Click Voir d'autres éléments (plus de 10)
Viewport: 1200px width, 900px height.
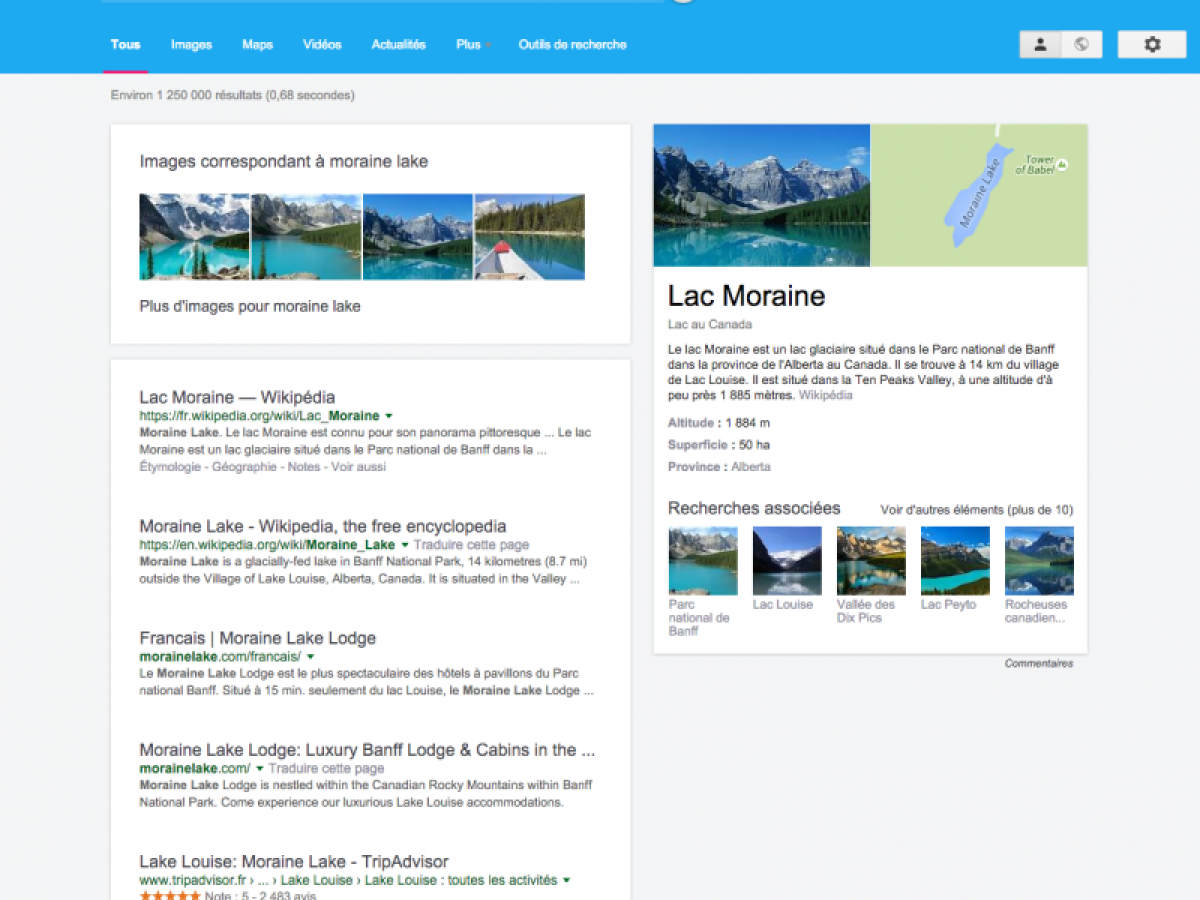(x=977, y=510)
